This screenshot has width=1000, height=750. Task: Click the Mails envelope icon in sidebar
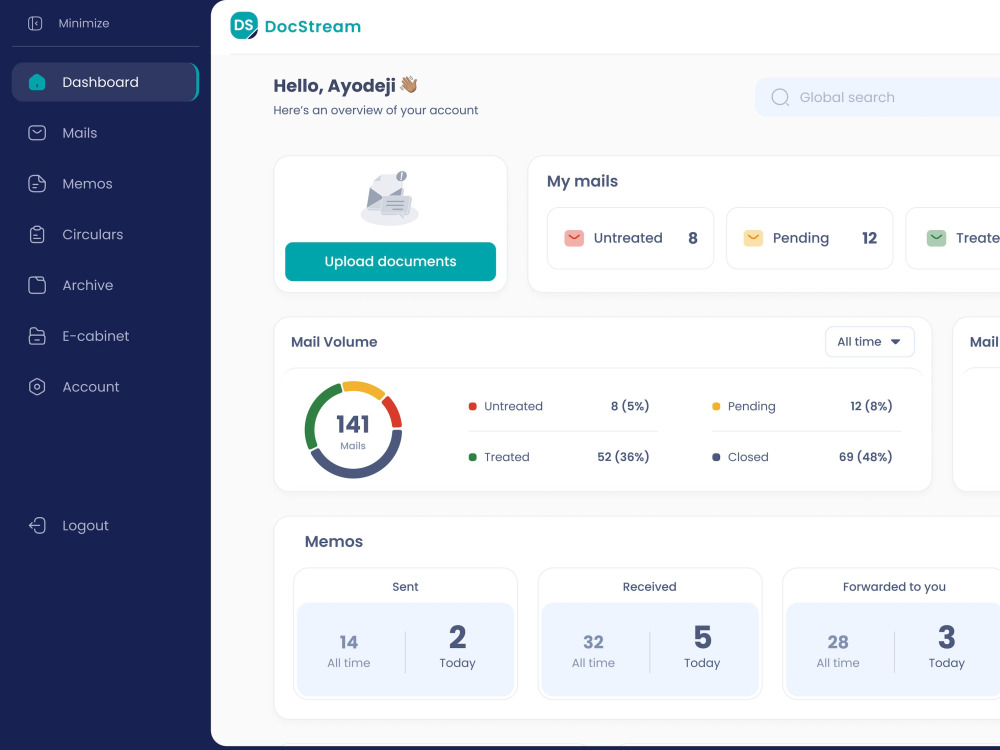37,133
